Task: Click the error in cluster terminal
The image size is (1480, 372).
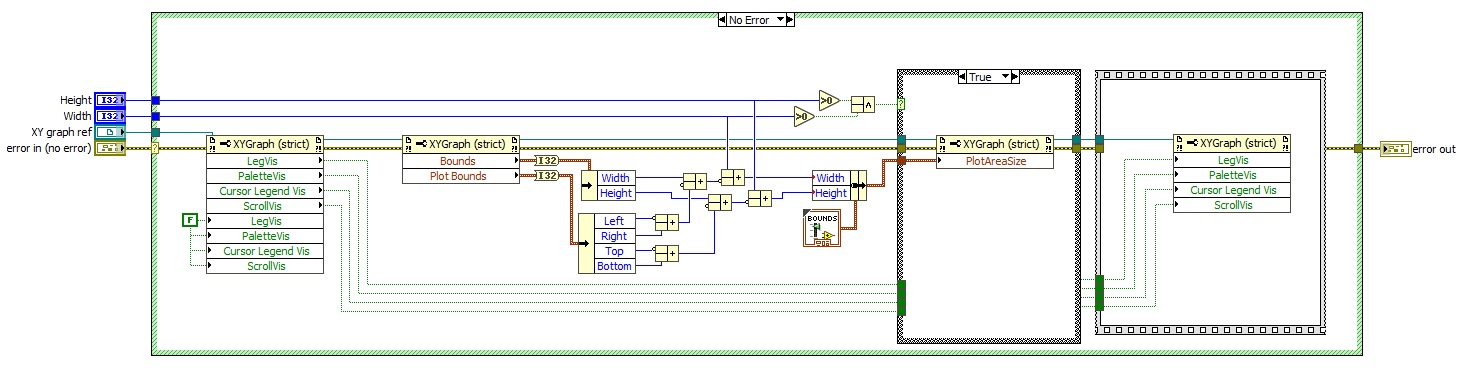Action: pos(109,148)
